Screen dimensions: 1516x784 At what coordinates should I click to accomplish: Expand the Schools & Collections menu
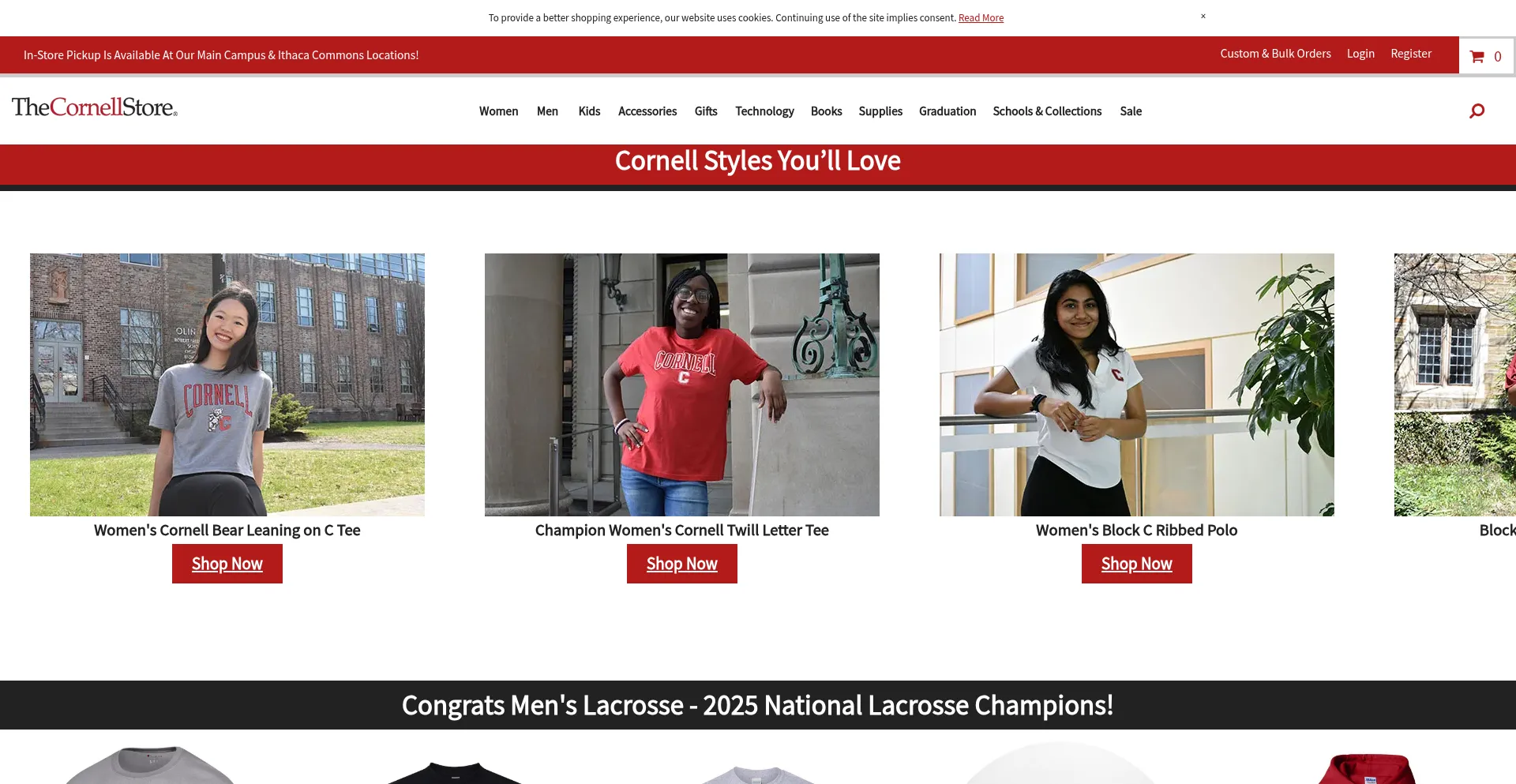(x=1046, y=111)
